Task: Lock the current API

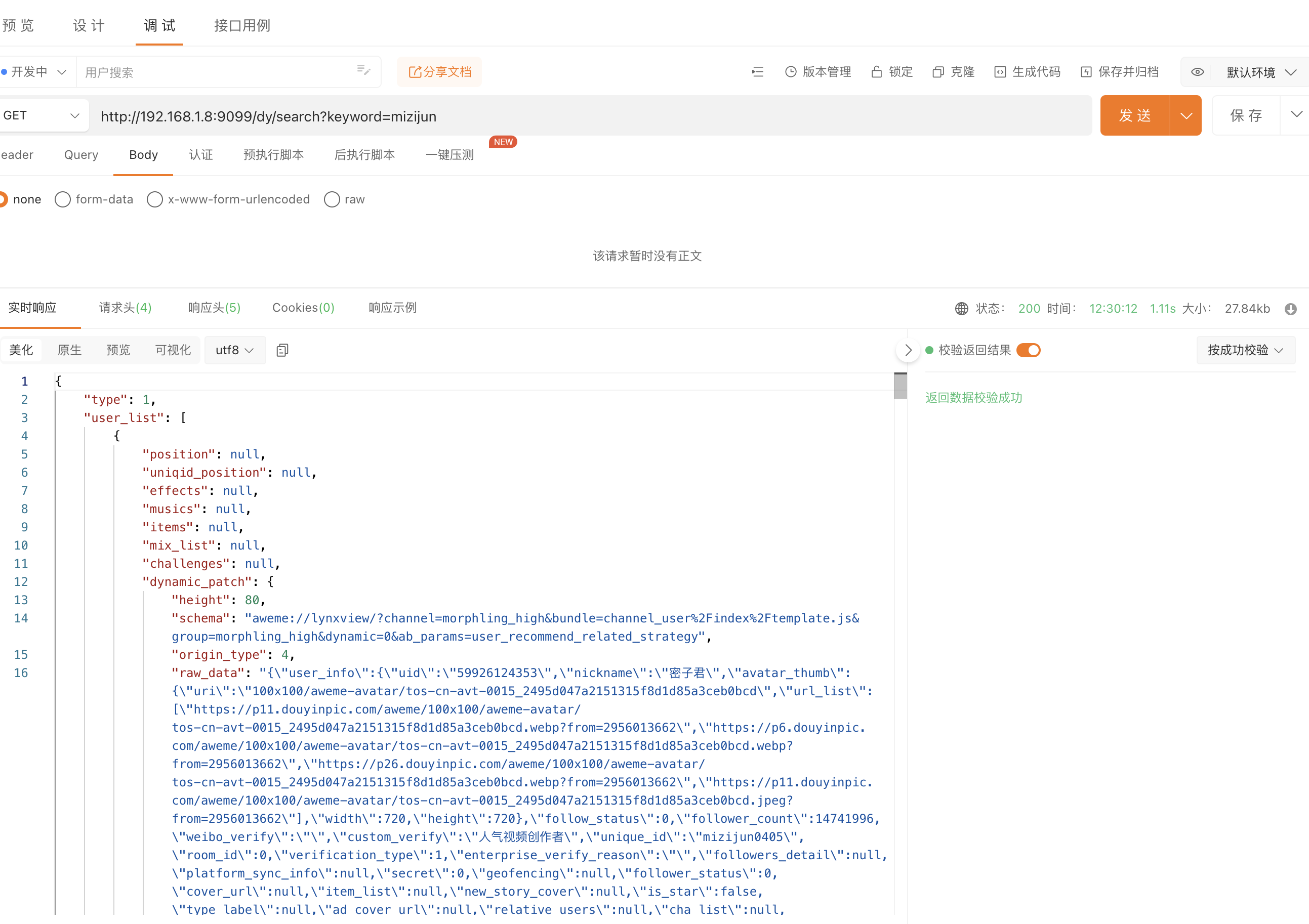Action: pos(892,72)
